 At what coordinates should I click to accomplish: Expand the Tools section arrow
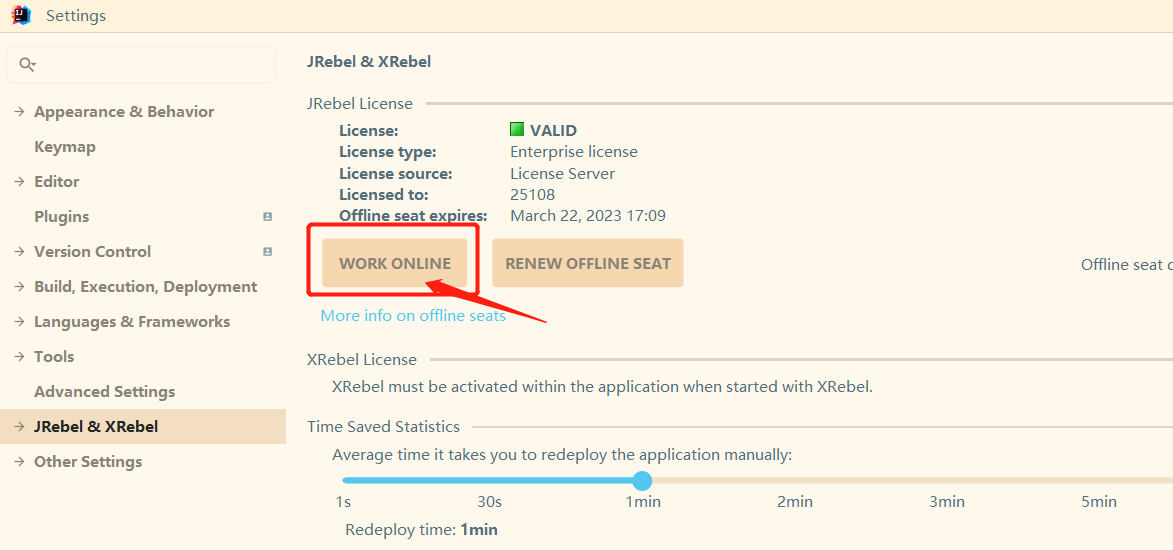19,357
